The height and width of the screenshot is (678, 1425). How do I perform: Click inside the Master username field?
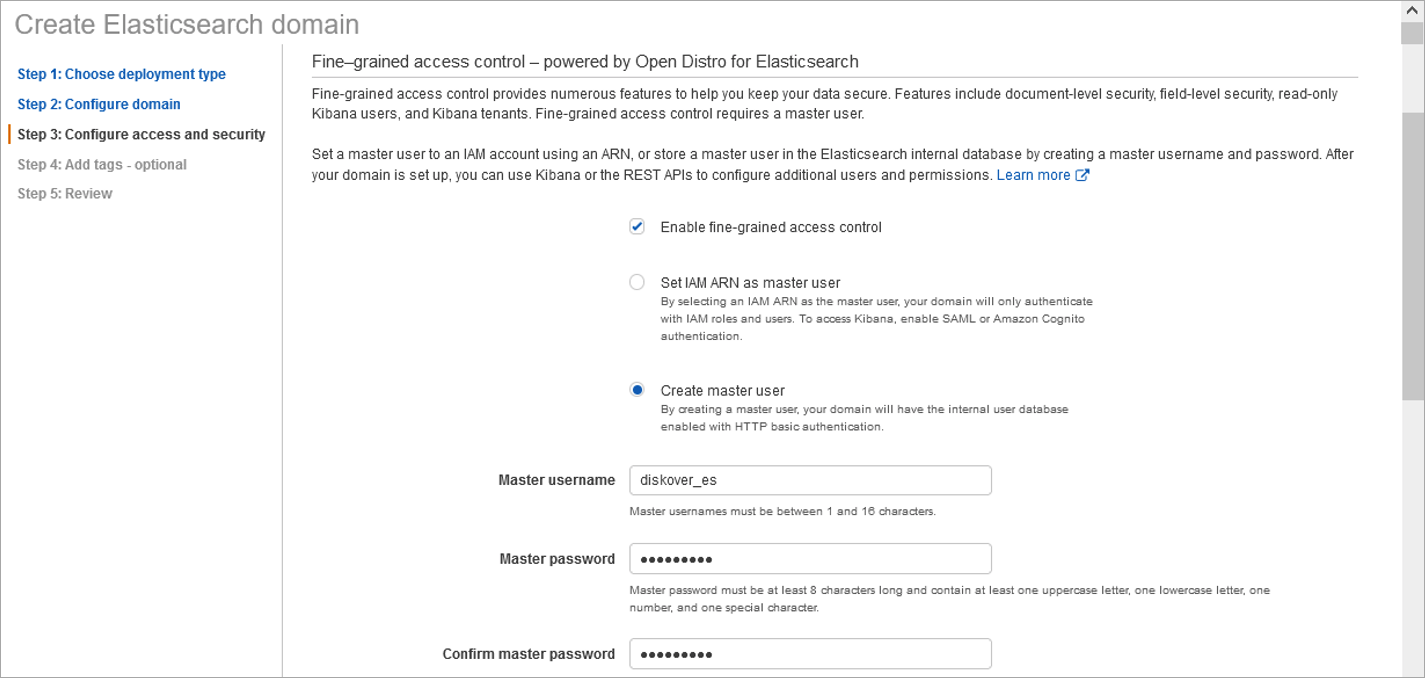pyautogui.click(x=810, y=480)
